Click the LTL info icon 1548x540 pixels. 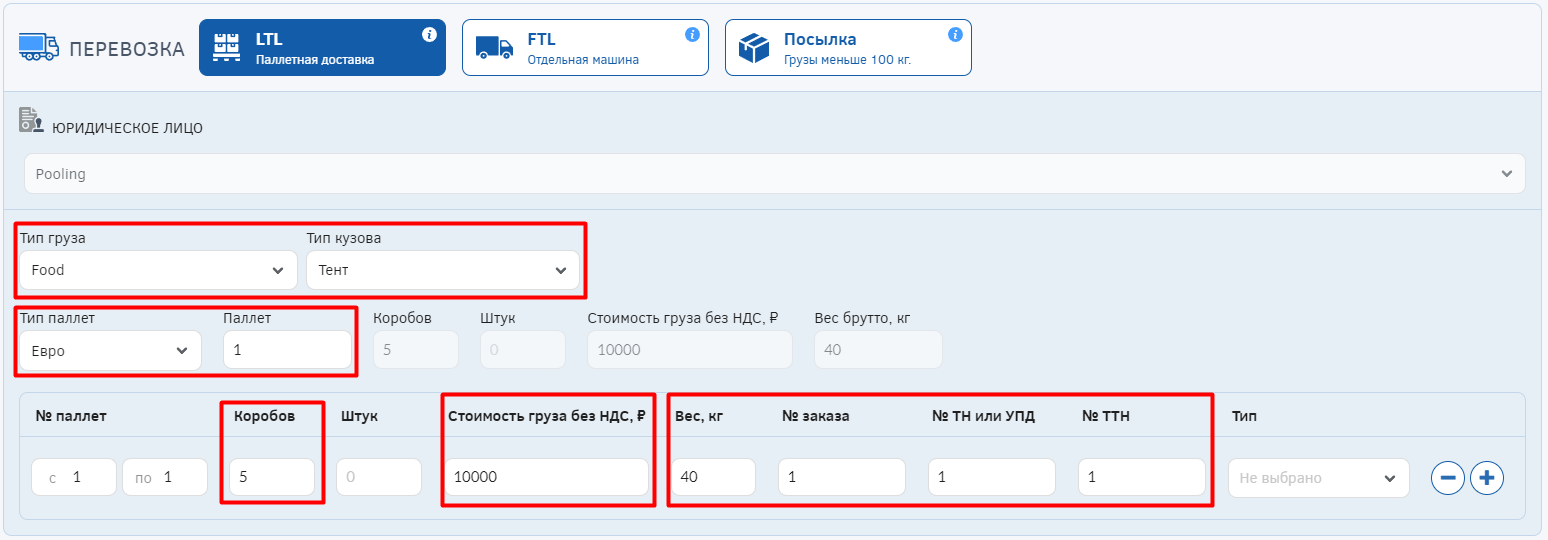tap(430, 35)
